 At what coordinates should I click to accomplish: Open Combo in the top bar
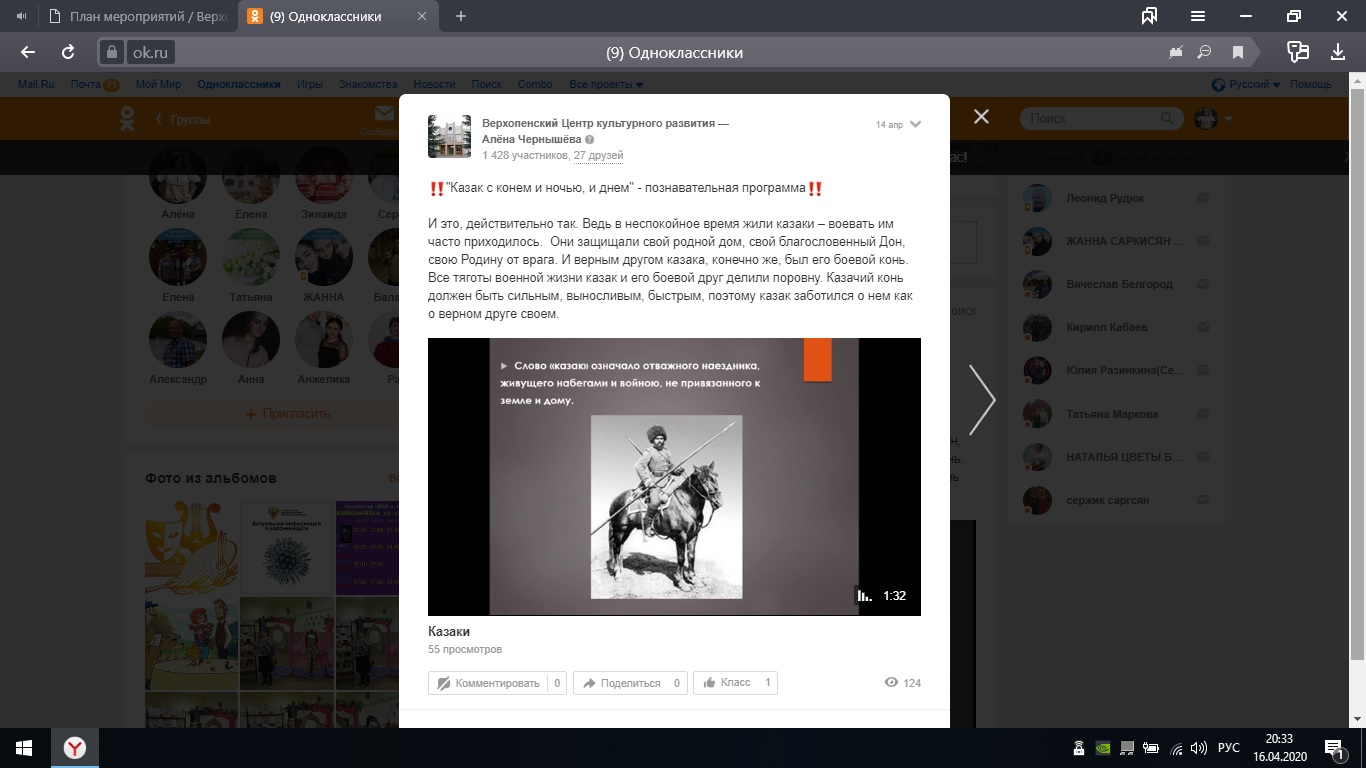535,85
